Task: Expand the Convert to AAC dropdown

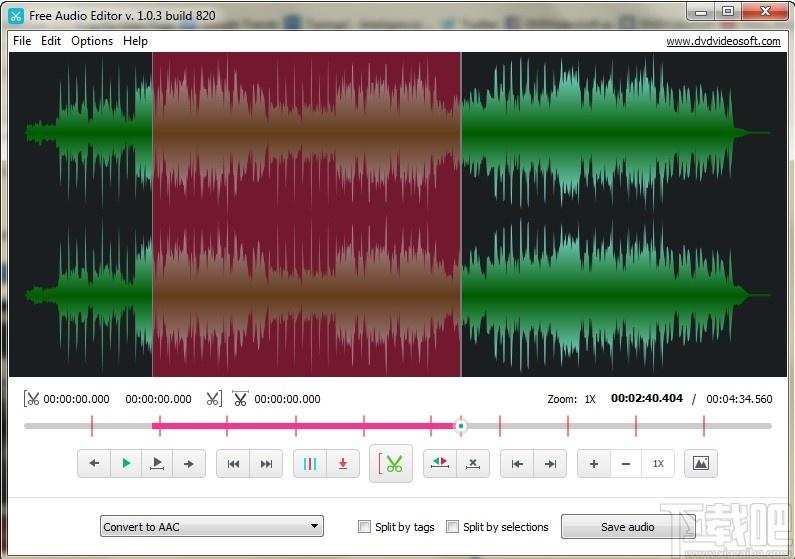Action: point(211,527)
